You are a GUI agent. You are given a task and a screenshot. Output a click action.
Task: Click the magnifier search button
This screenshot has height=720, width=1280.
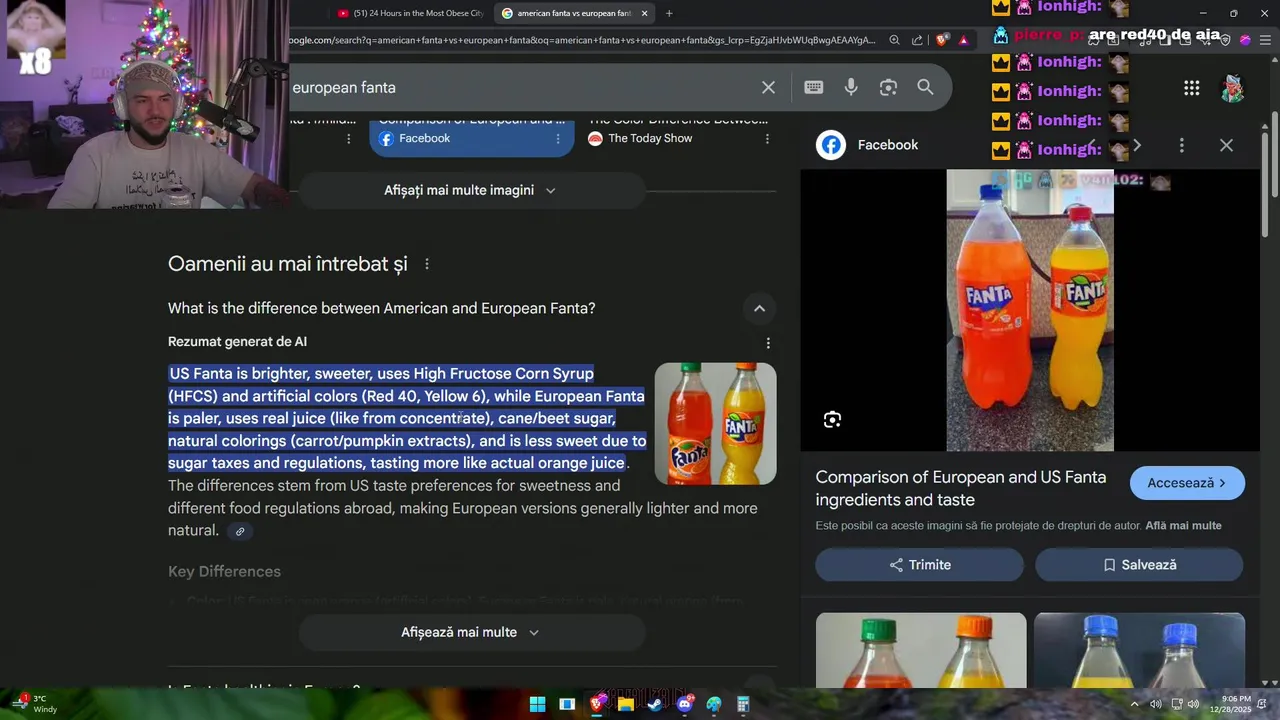[x=926, y=87]
